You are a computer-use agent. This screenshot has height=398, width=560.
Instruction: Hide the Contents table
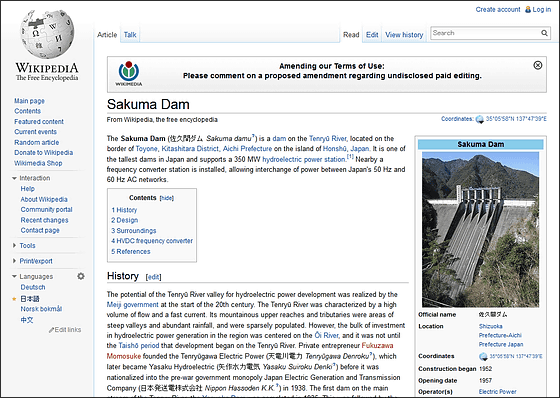[166, 198]
